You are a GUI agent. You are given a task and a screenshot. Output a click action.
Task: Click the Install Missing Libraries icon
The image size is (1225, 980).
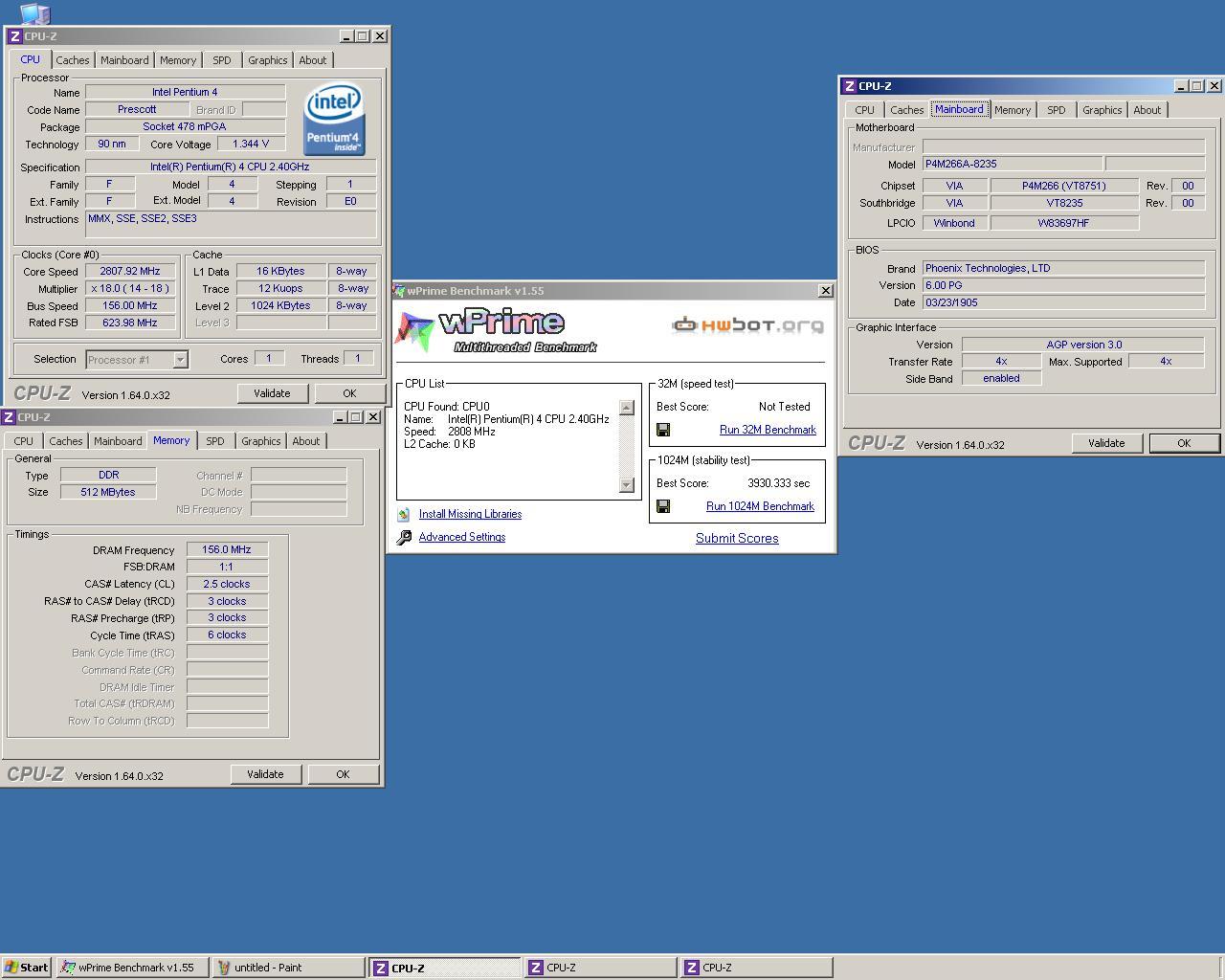(404, 514)
